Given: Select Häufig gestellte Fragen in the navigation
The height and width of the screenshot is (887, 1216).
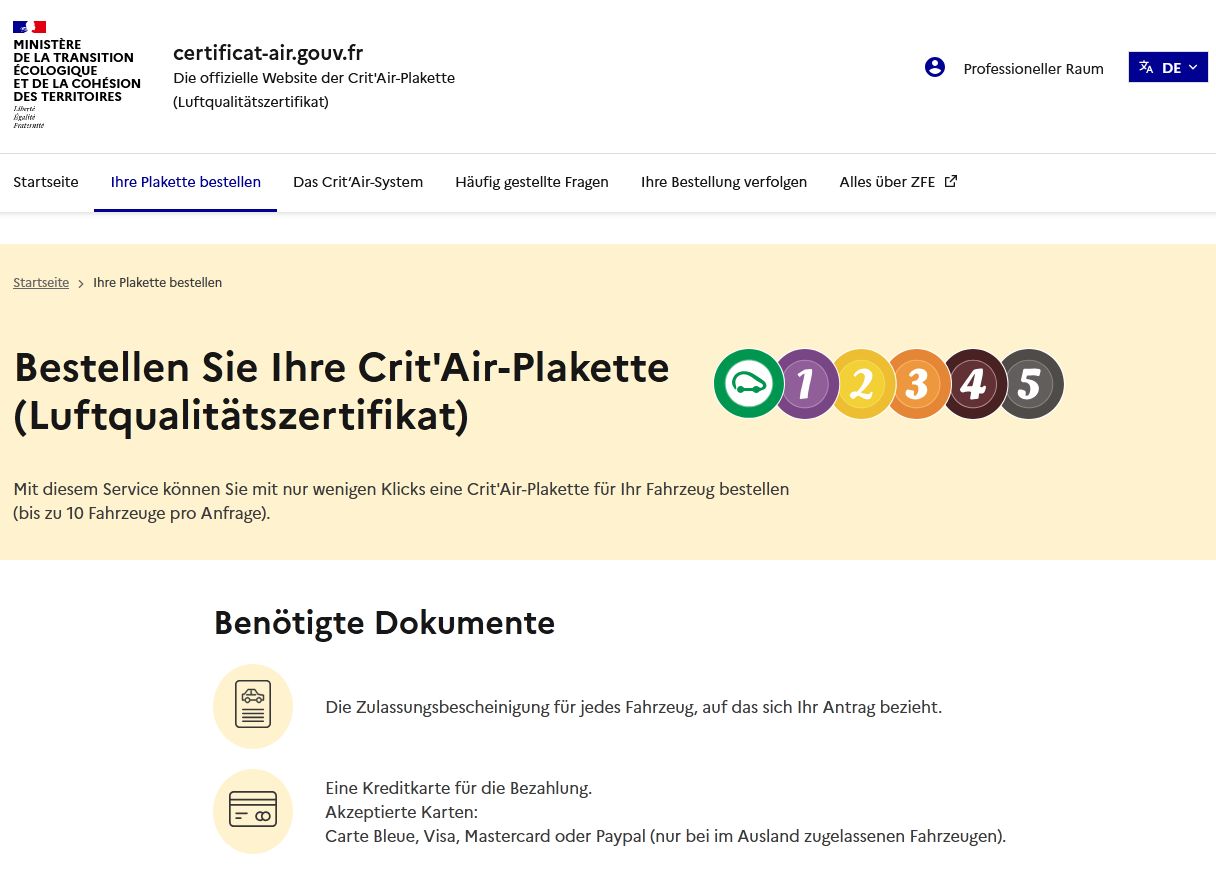Looking at the screenshot, I should (x=532, y=181).
